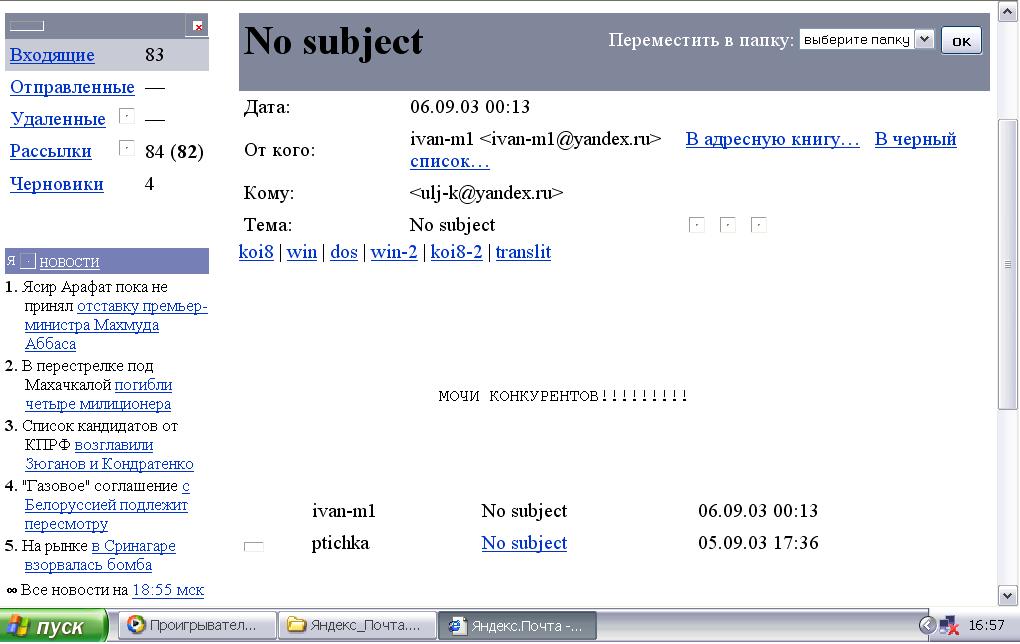Viewport: 1020px width, 644px height.
Task: Click the red-x broken image above Входящие
Action: pyautogui.click(x=196, y=26)
